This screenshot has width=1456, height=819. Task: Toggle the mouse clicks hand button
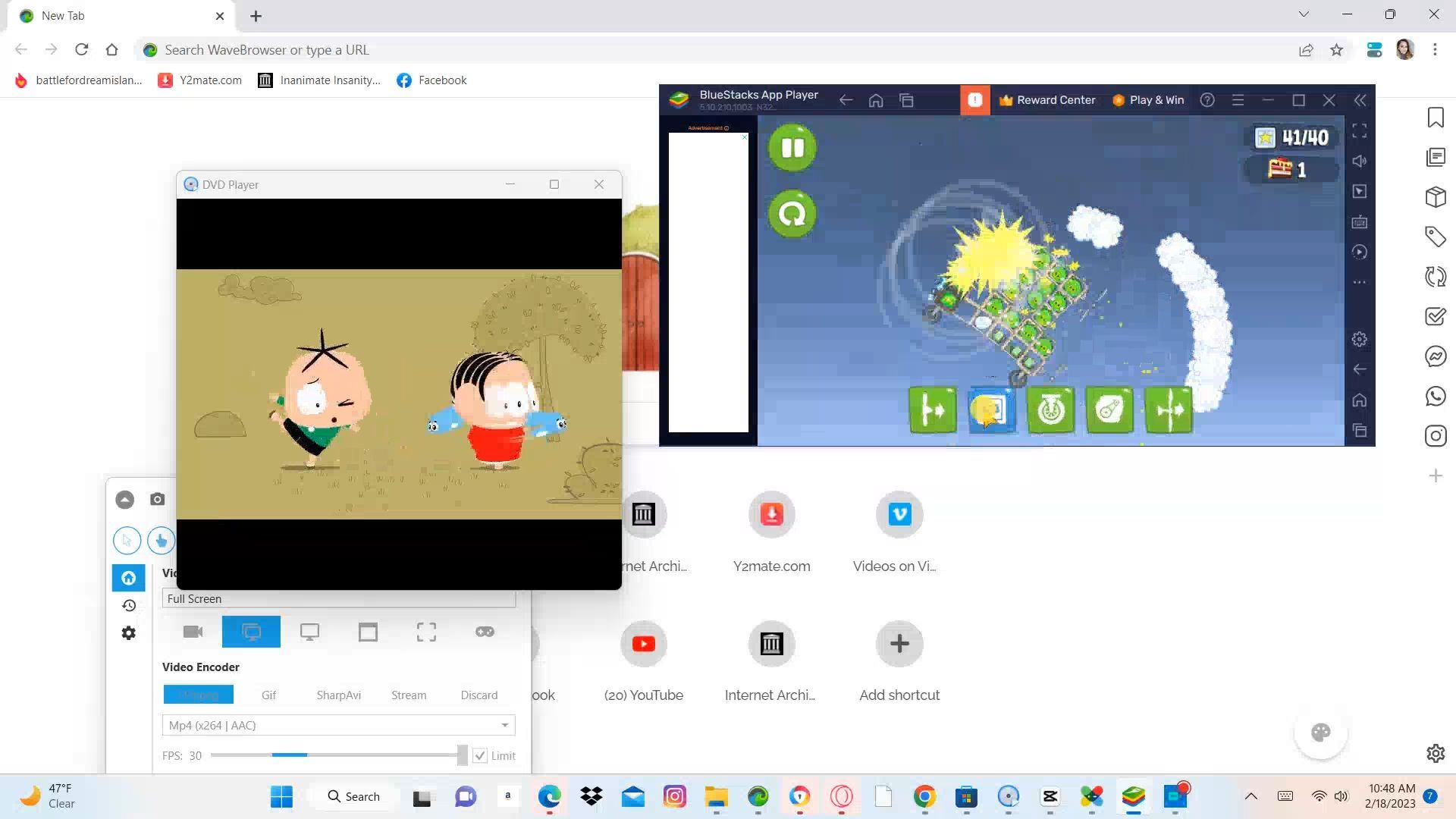(161, 540)
